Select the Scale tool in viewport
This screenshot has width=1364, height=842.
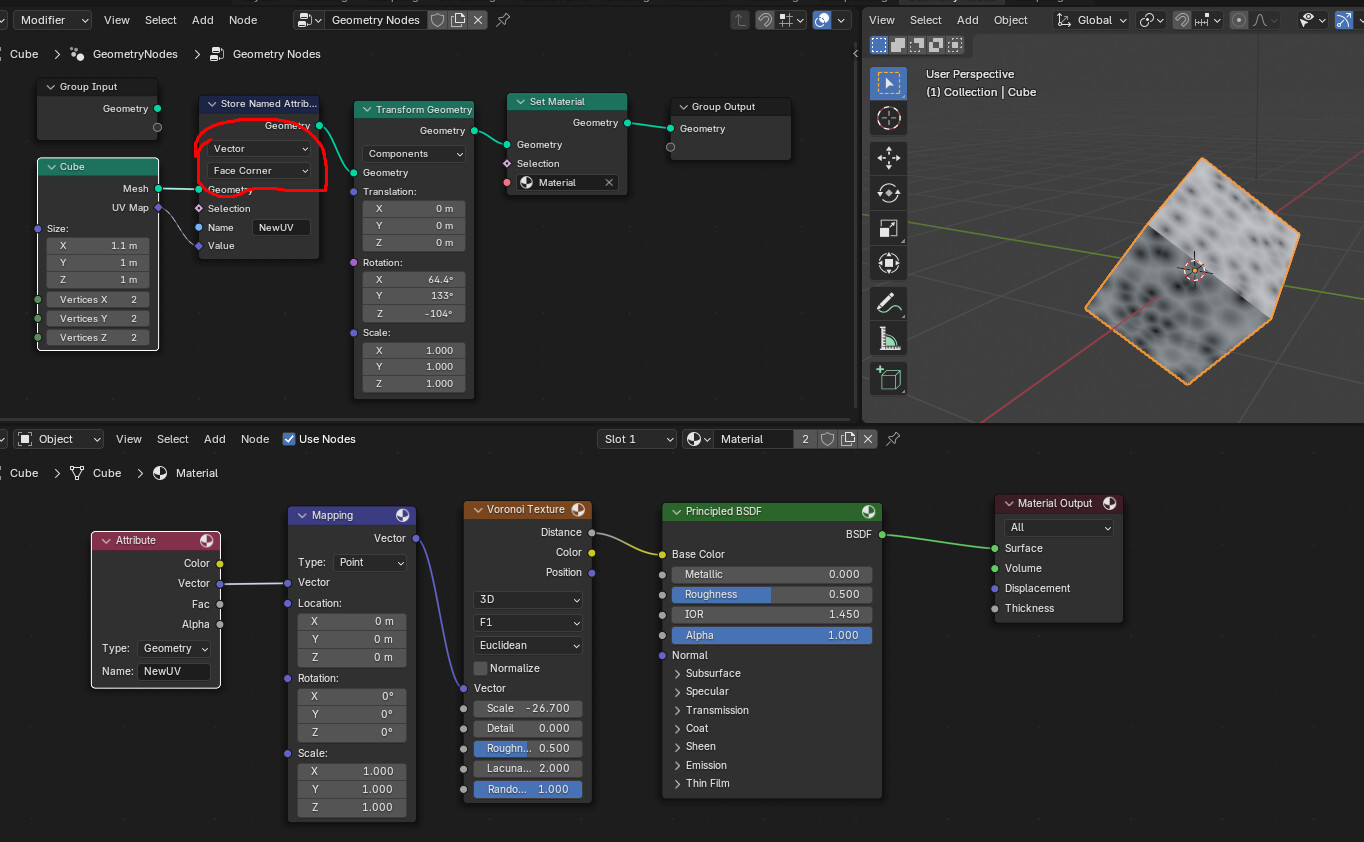click(x=888, y=228)
